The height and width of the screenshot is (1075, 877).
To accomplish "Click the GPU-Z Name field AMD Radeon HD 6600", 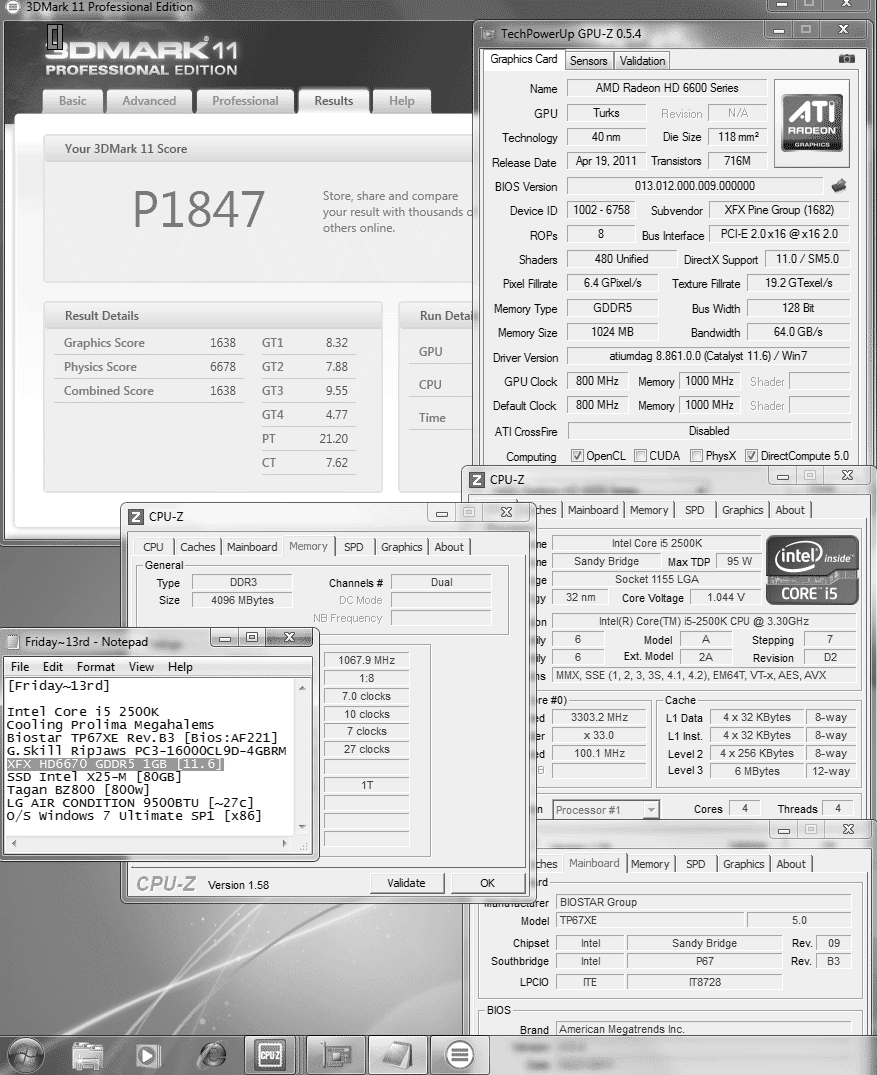I will (x=666, y=88).
